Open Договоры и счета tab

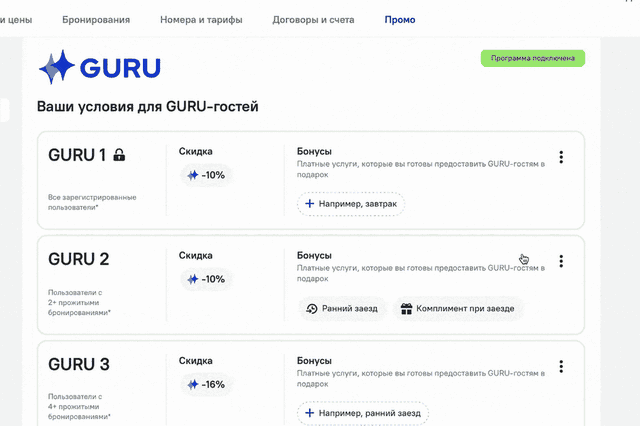tap(313, 20)
